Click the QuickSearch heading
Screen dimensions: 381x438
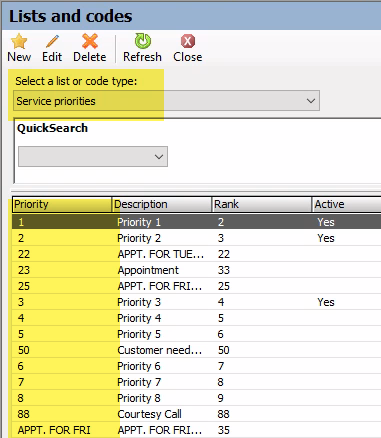coord(52,128)
